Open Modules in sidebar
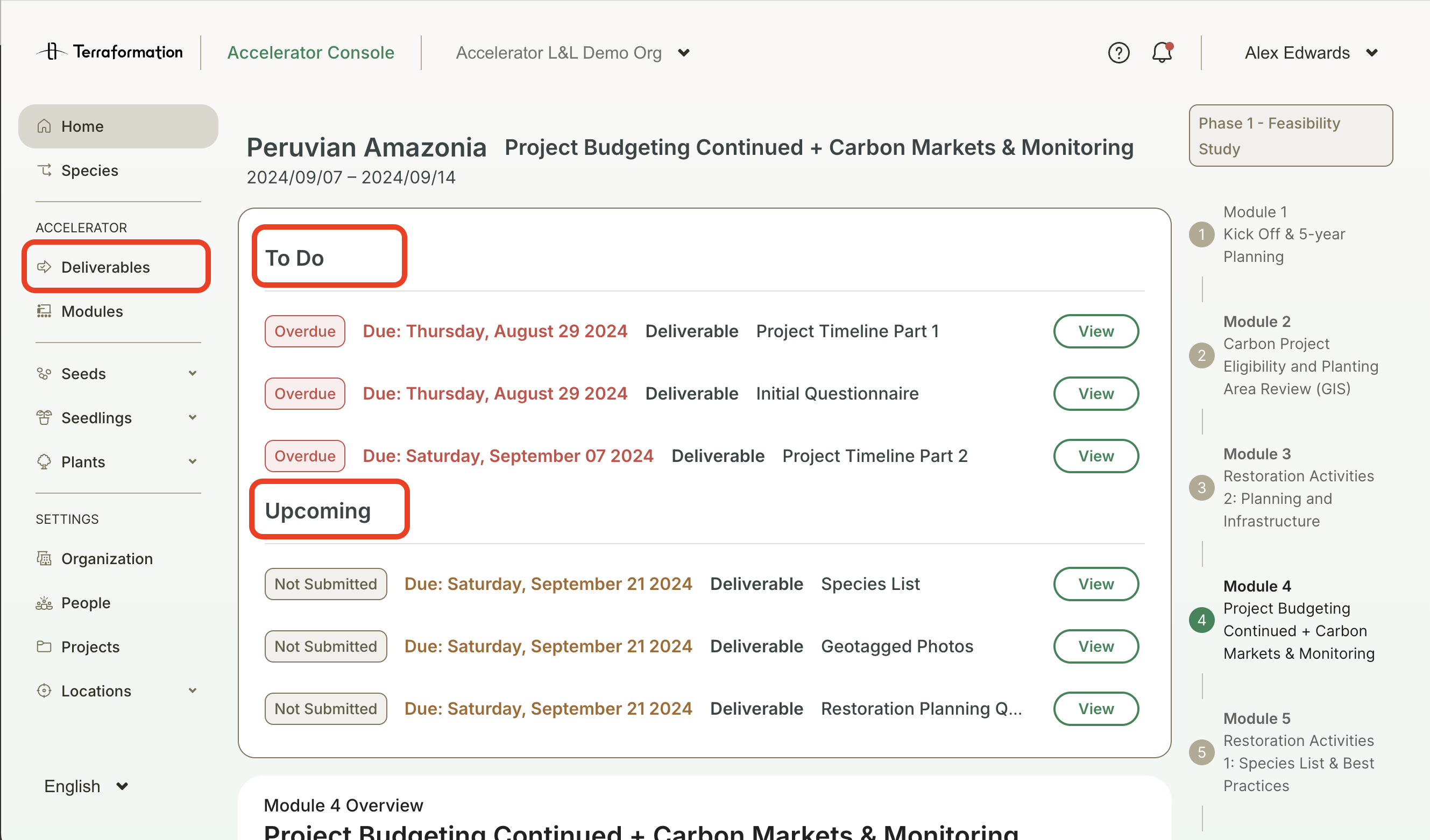This screenshot has width=1430, height=840. click(x=118, y=311)
